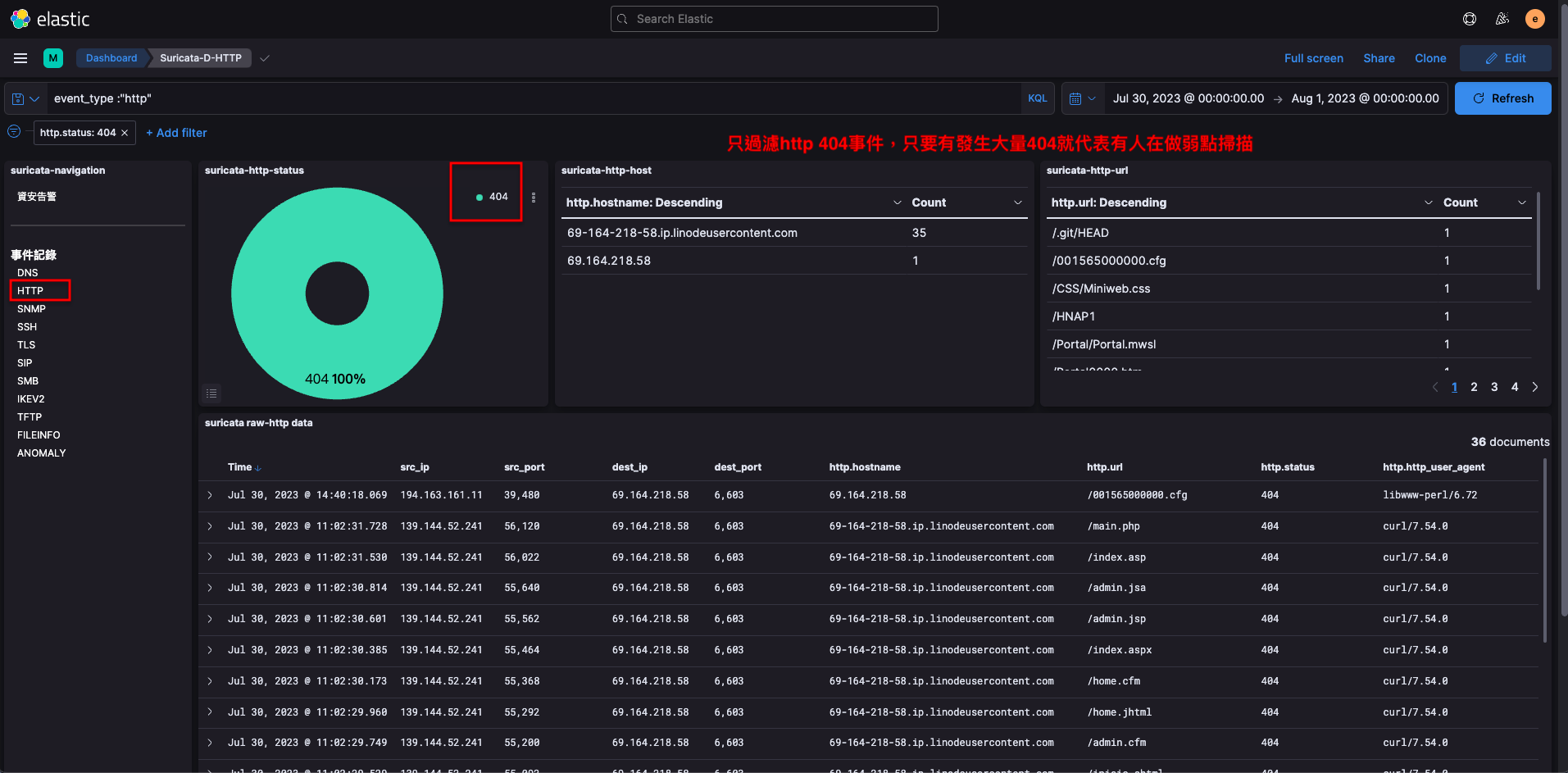1568x773 pixels.
Task: Open the green M space avatar
Action: tap(53, 58)
